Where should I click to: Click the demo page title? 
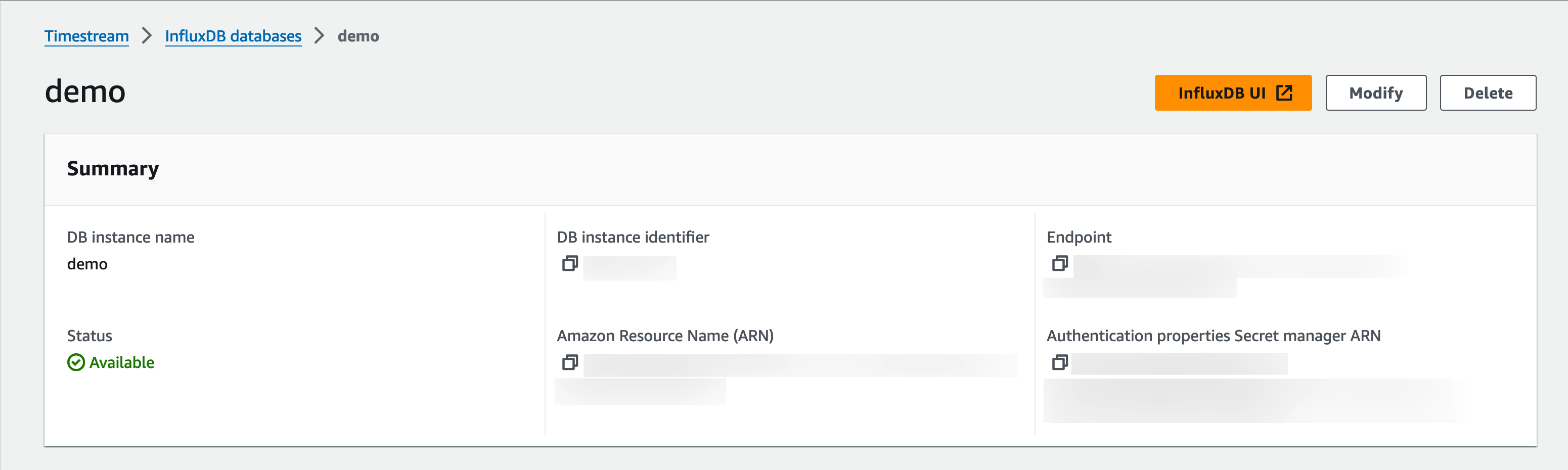point(85,92)
